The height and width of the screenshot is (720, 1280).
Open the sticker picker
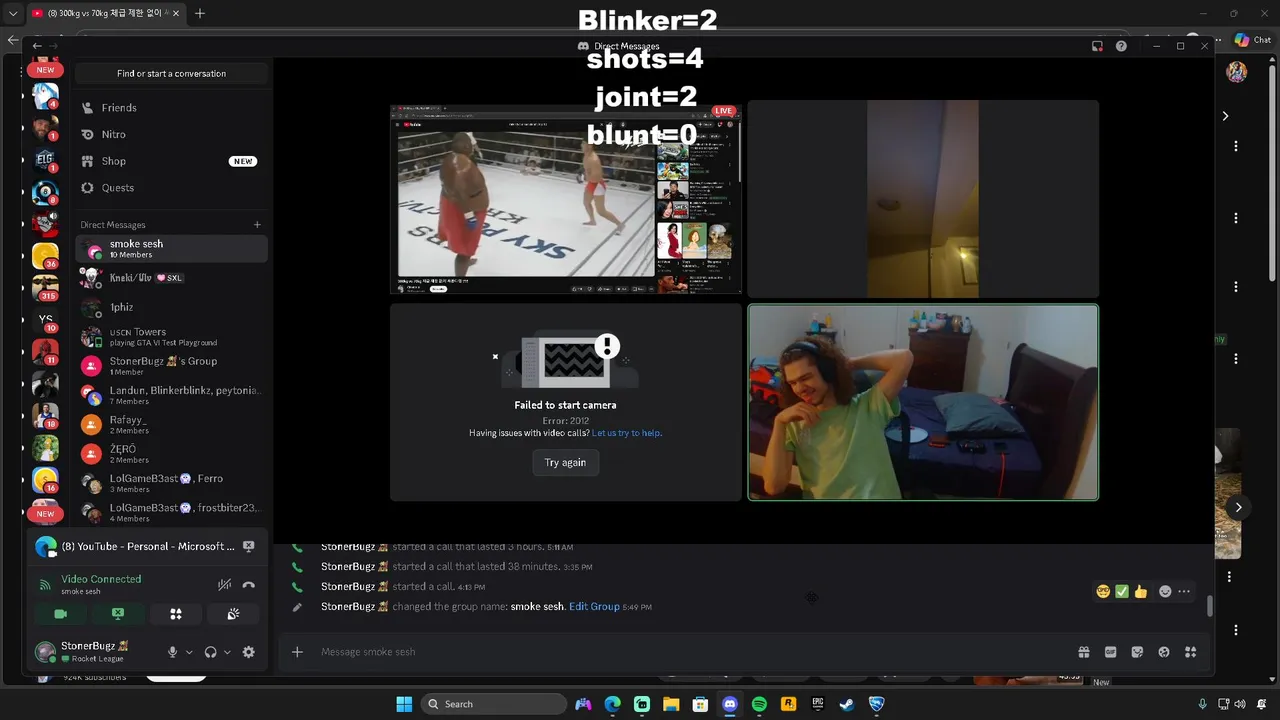point(1137,652)
